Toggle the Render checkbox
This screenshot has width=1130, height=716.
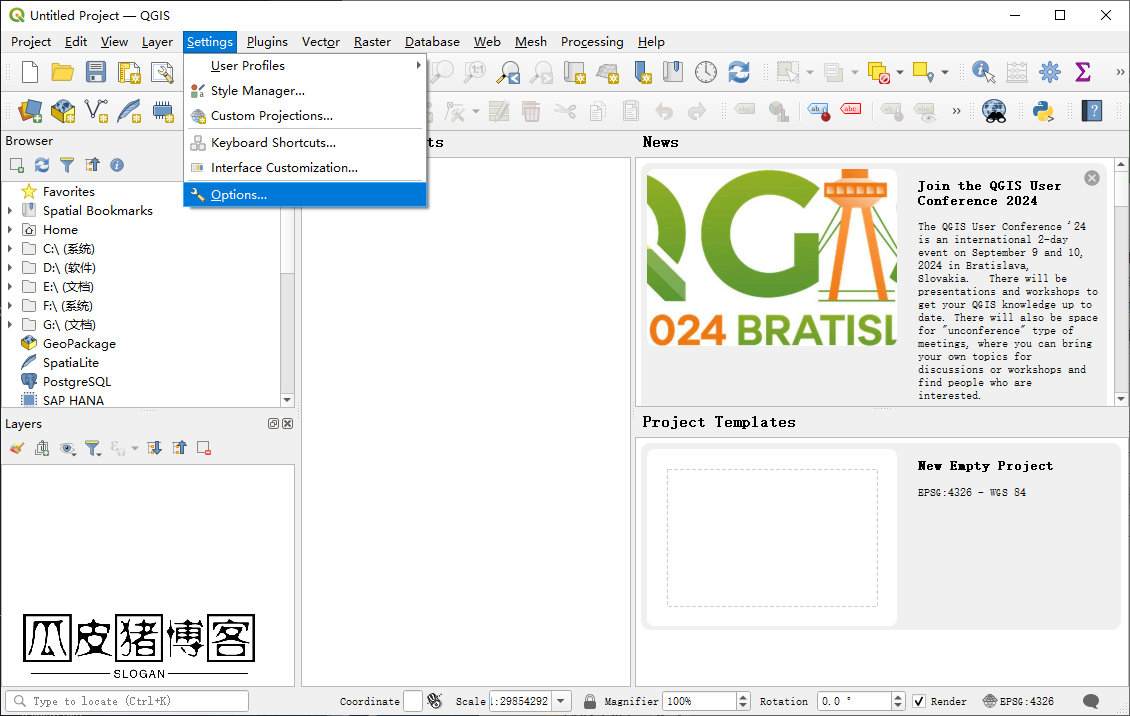(919, 701)
